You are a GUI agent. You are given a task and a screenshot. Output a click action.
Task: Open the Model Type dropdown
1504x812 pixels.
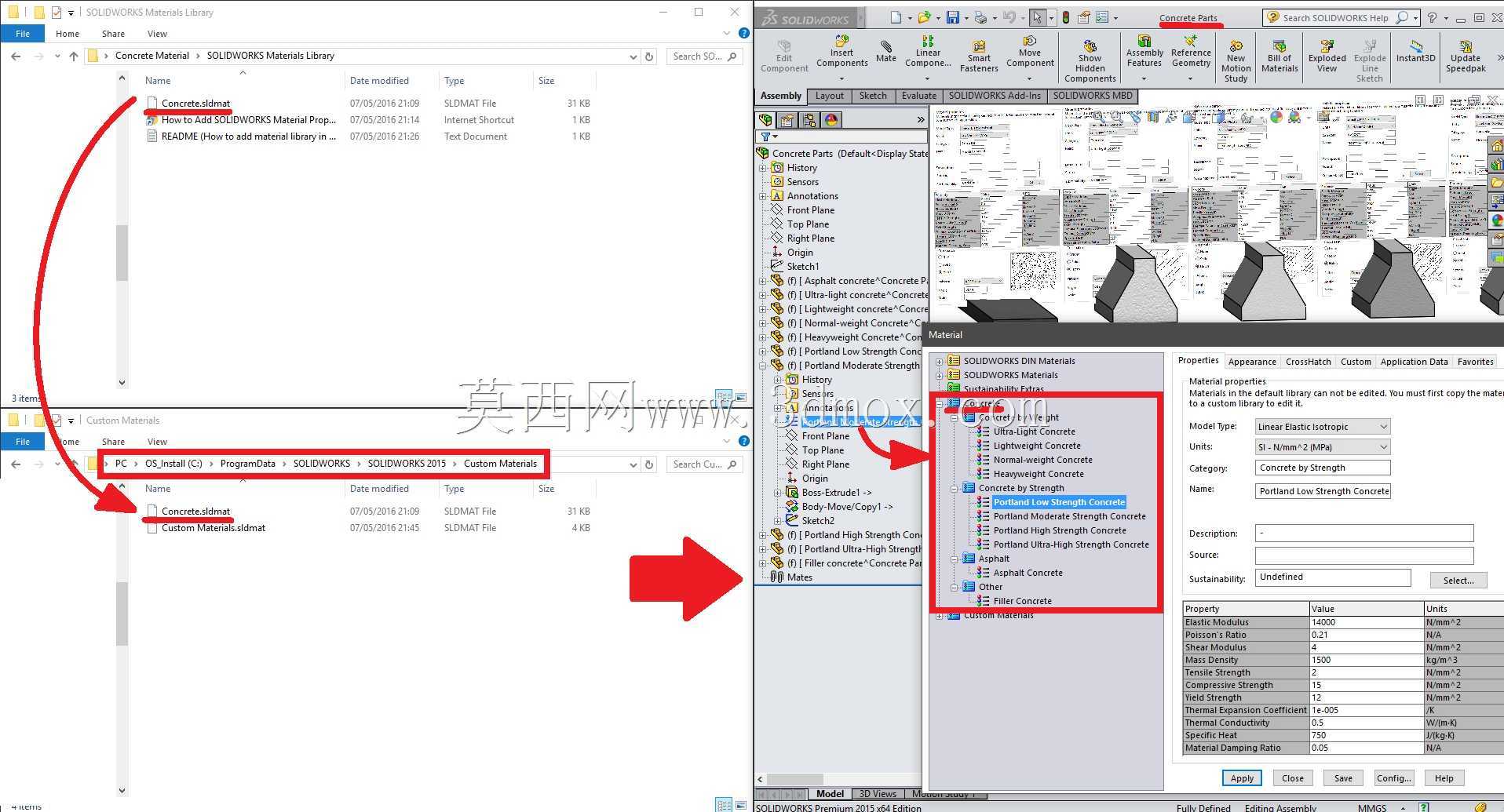click(1322, 427)
